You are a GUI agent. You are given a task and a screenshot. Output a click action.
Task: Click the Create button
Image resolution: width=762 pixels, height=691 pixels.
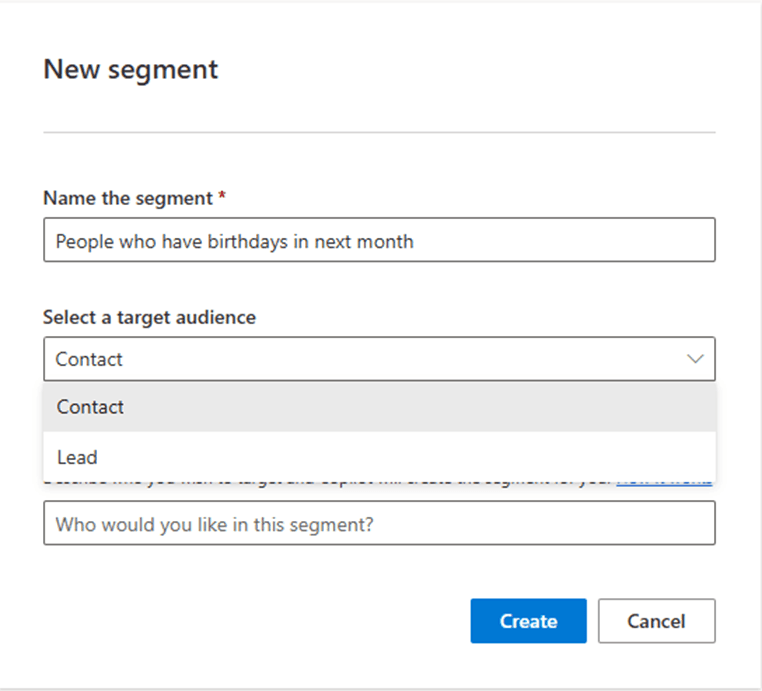(528, 621)
